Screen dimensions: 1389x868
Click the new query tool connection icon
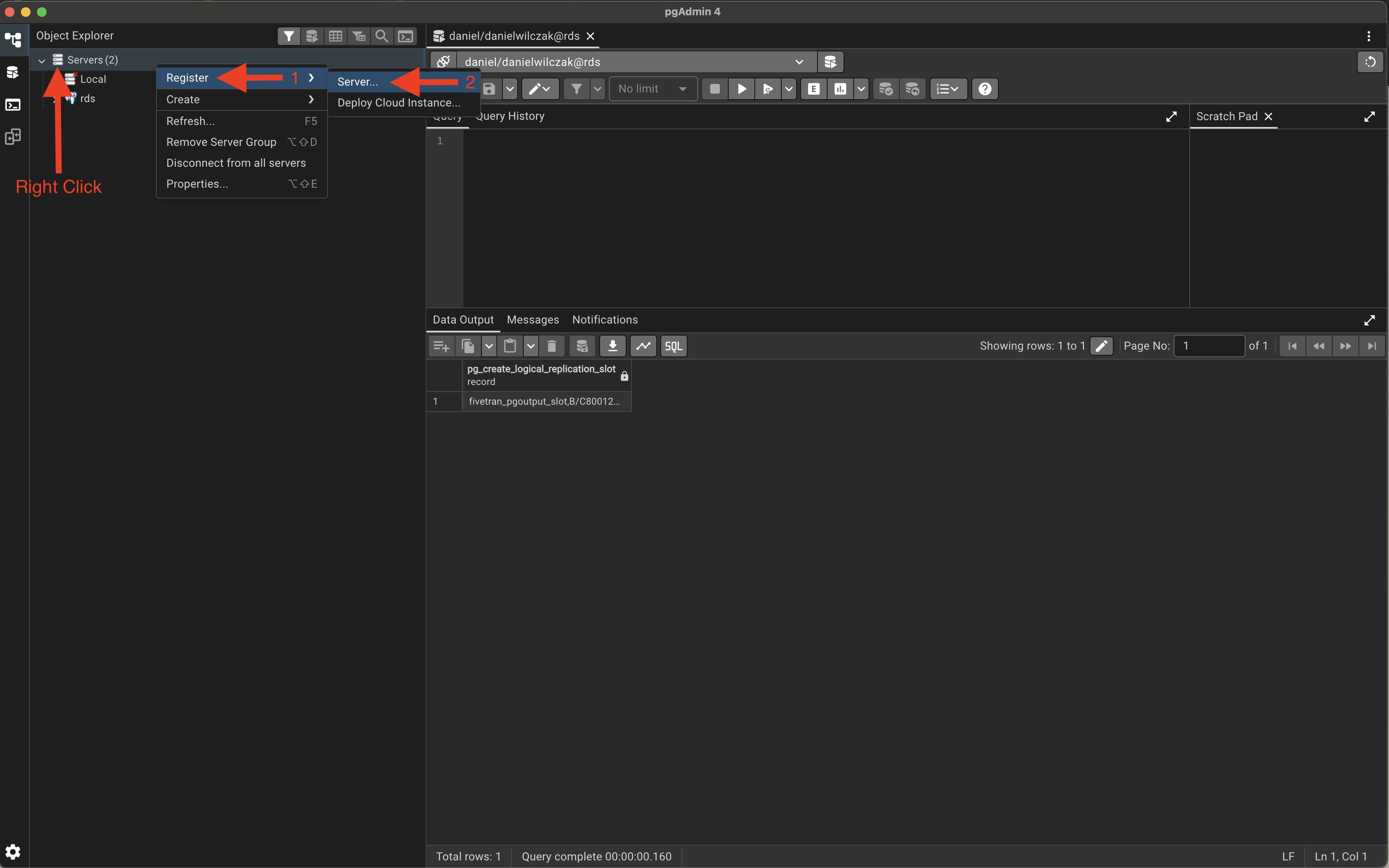coord(830,62)
